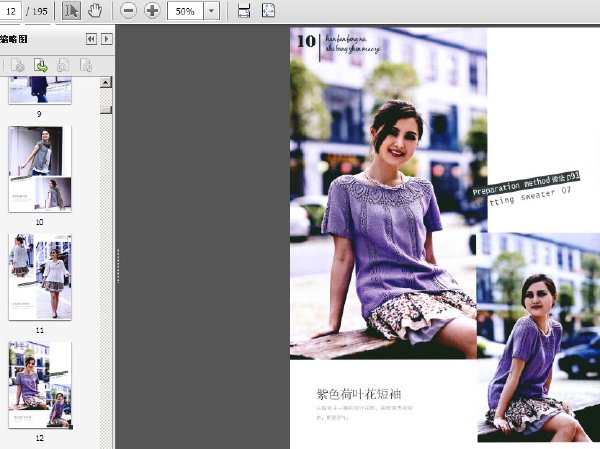Viewport: 600px width, 449px height.
Task: Zoom in with the plus button
Action: click(152, 11)
